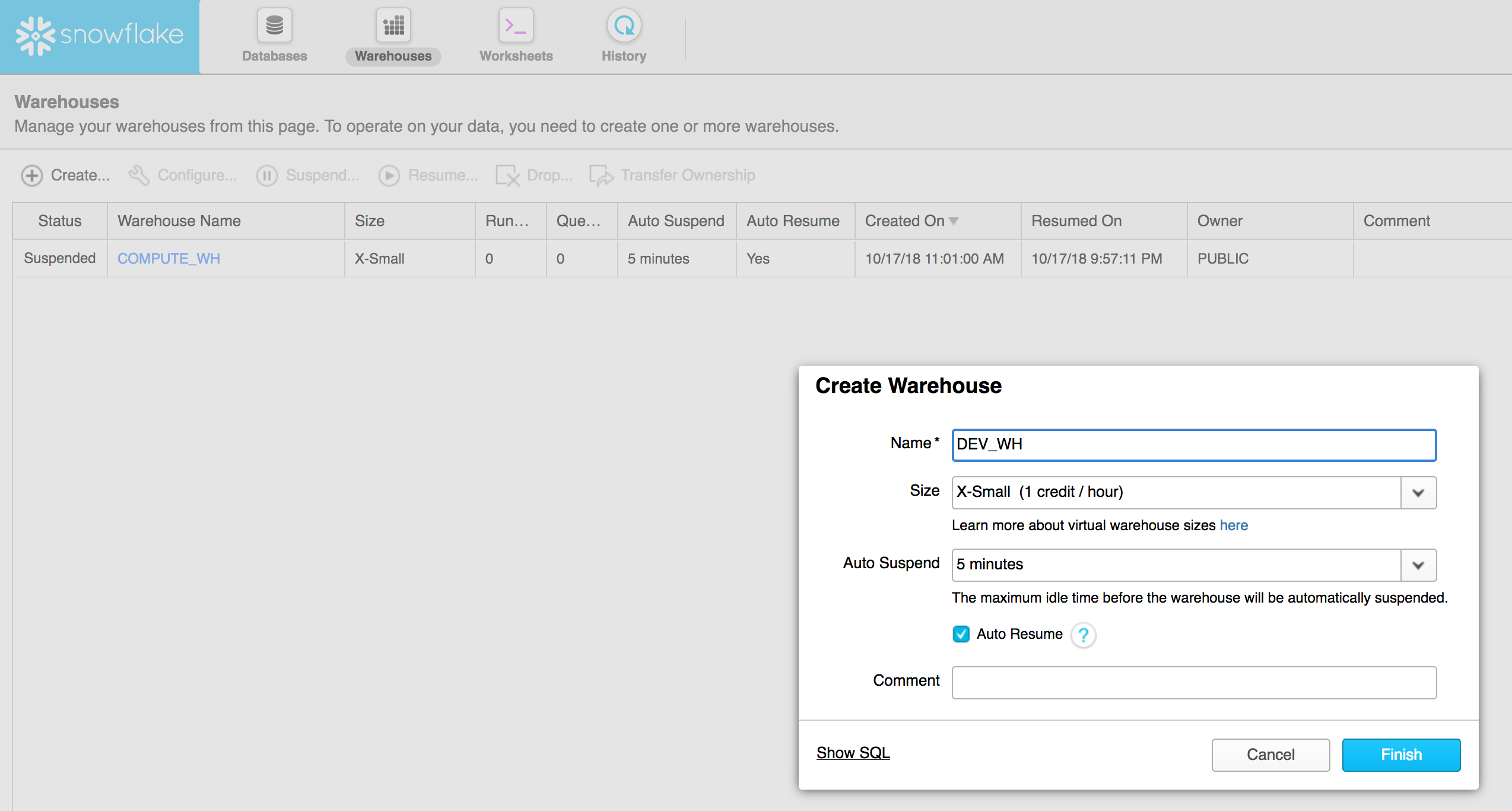Sort by the Auto Suspend column header
Image resolution: width=1512 pixels, height=811 pixels.
click(x=676, y=221)
